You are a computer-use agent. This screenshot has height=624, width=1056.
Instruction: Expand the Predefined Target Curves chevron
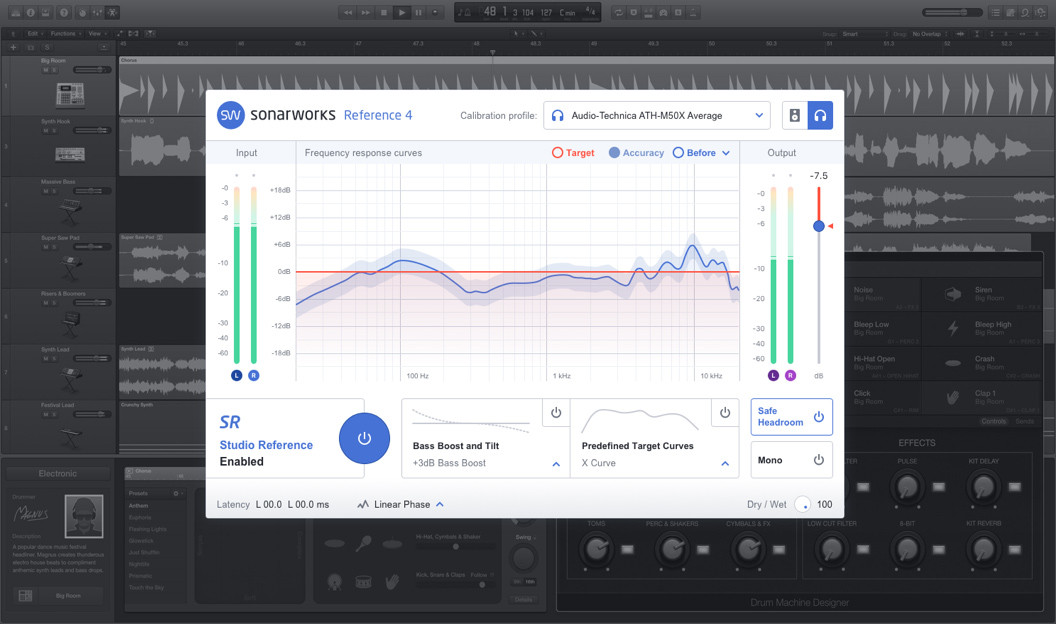pos(725,464)
